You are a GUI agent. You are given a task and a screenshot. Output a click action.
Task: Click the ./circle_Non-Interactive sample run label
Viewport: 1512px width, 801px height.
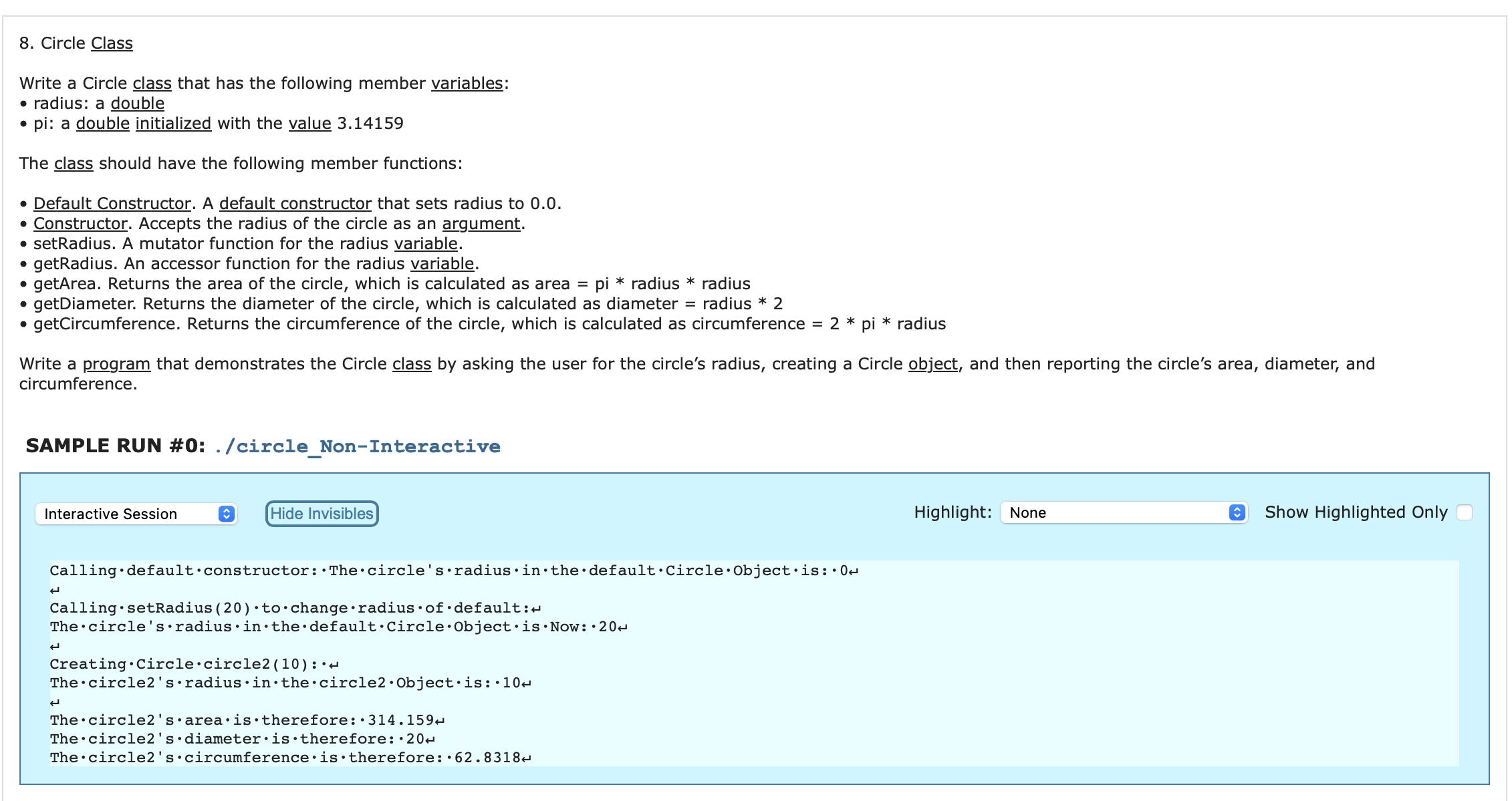358,446
